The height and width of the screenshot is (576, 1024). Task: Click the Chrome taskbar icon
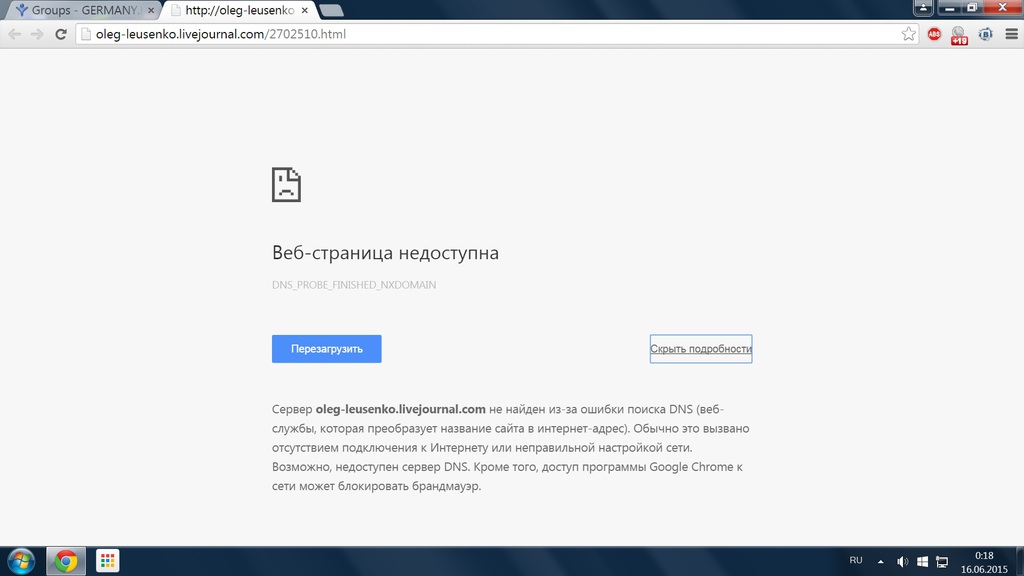point(65,561)
